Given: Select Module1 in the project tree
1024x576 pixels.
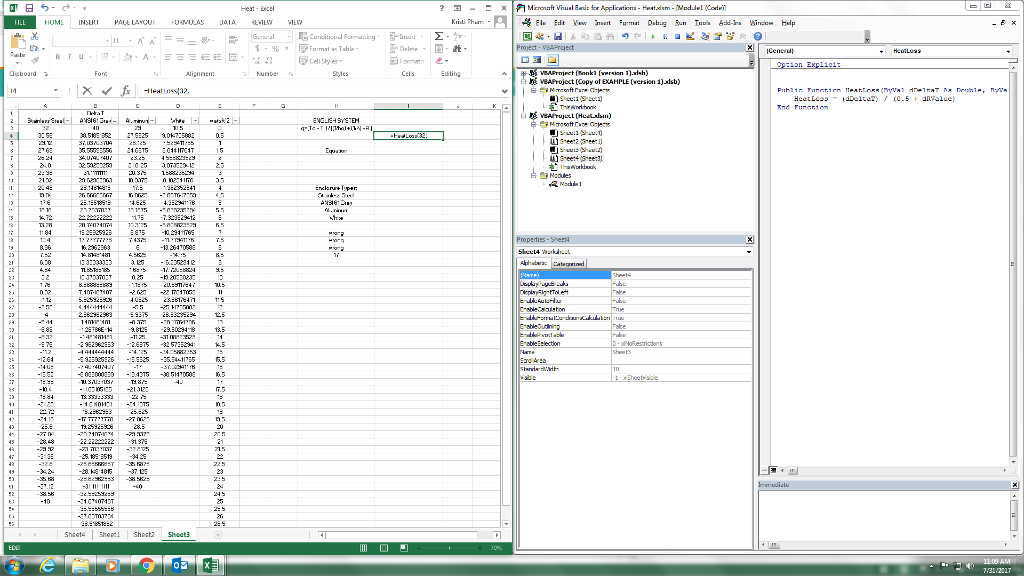Looking at the screenshot, I should click(x=572, y=183).
